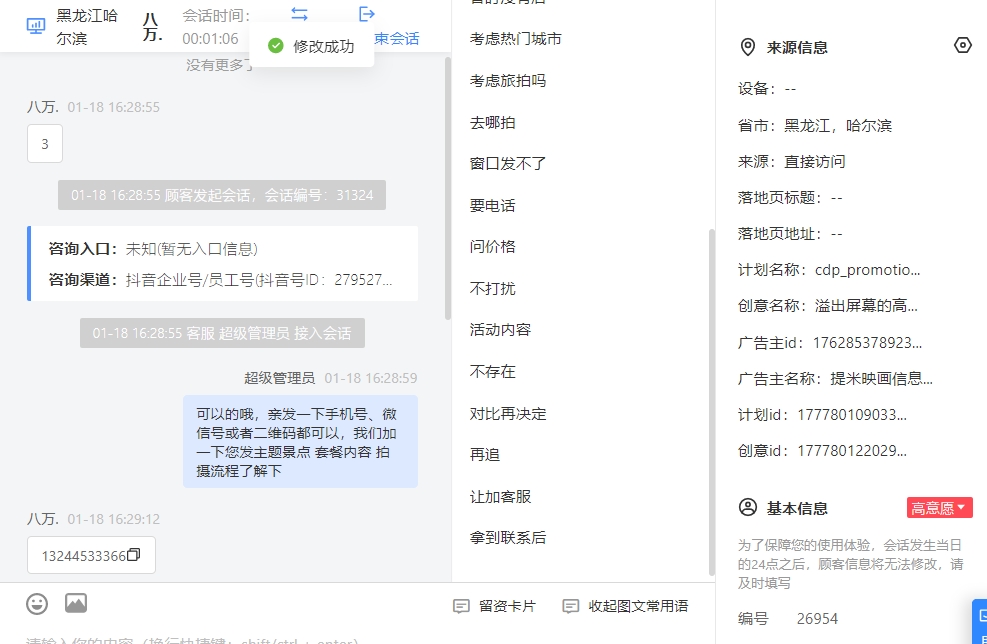The image size is (987, 644).
Task: Select quick reply 去哪拍
Action: [x=492, y=123]
